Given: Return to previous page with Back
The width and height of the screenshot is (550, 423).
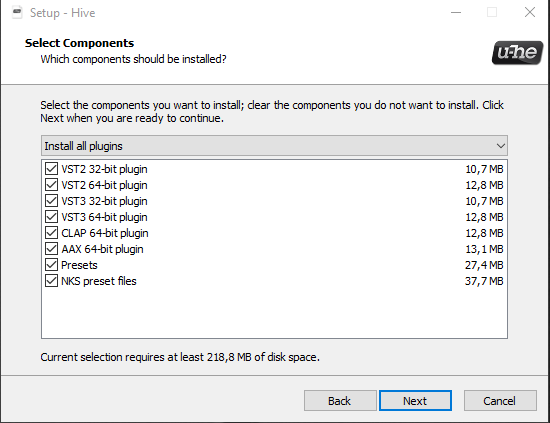Looking at the screenshot, I should tap(340, 401).
